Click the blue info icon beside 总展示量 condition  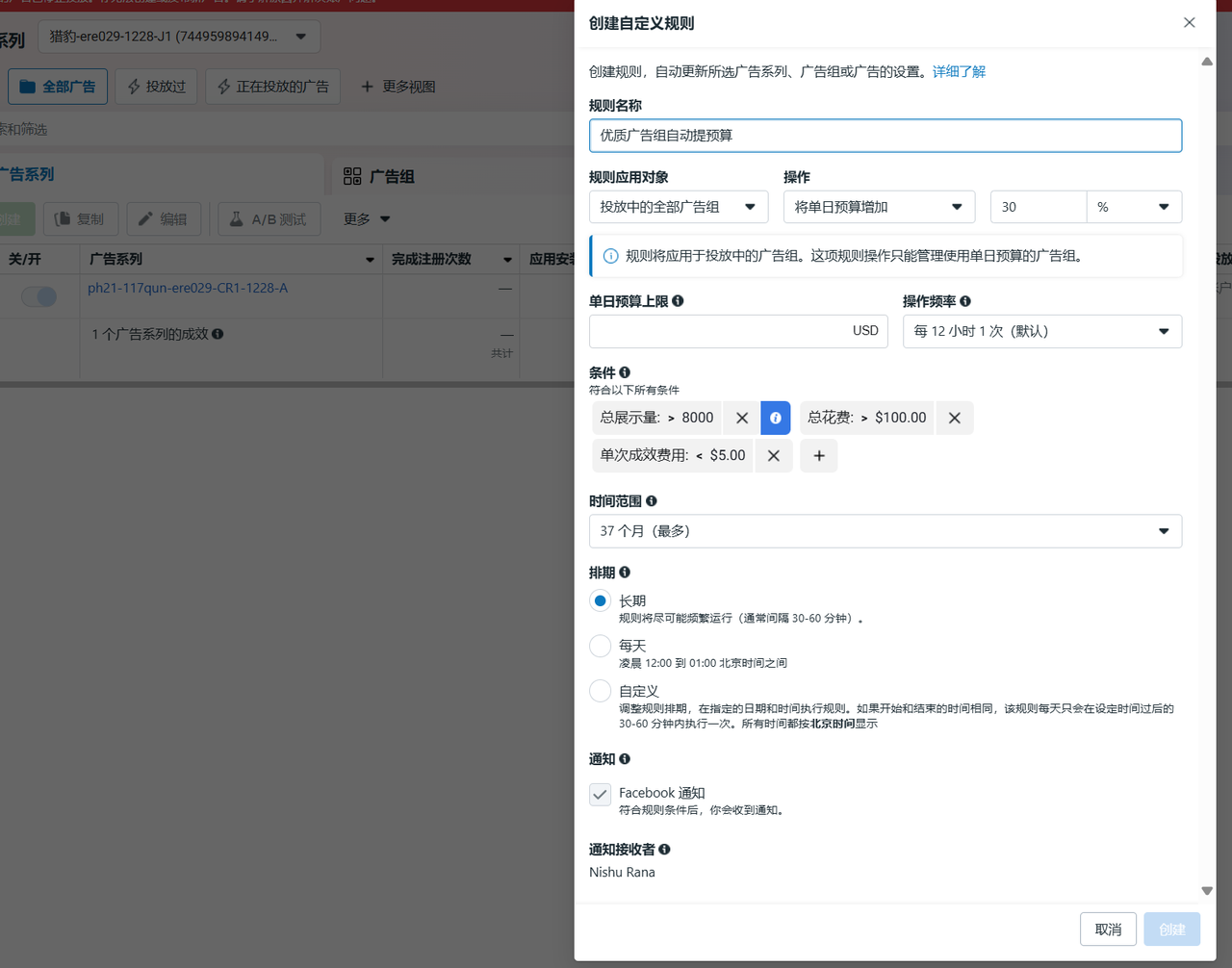[x=775, y=418]
